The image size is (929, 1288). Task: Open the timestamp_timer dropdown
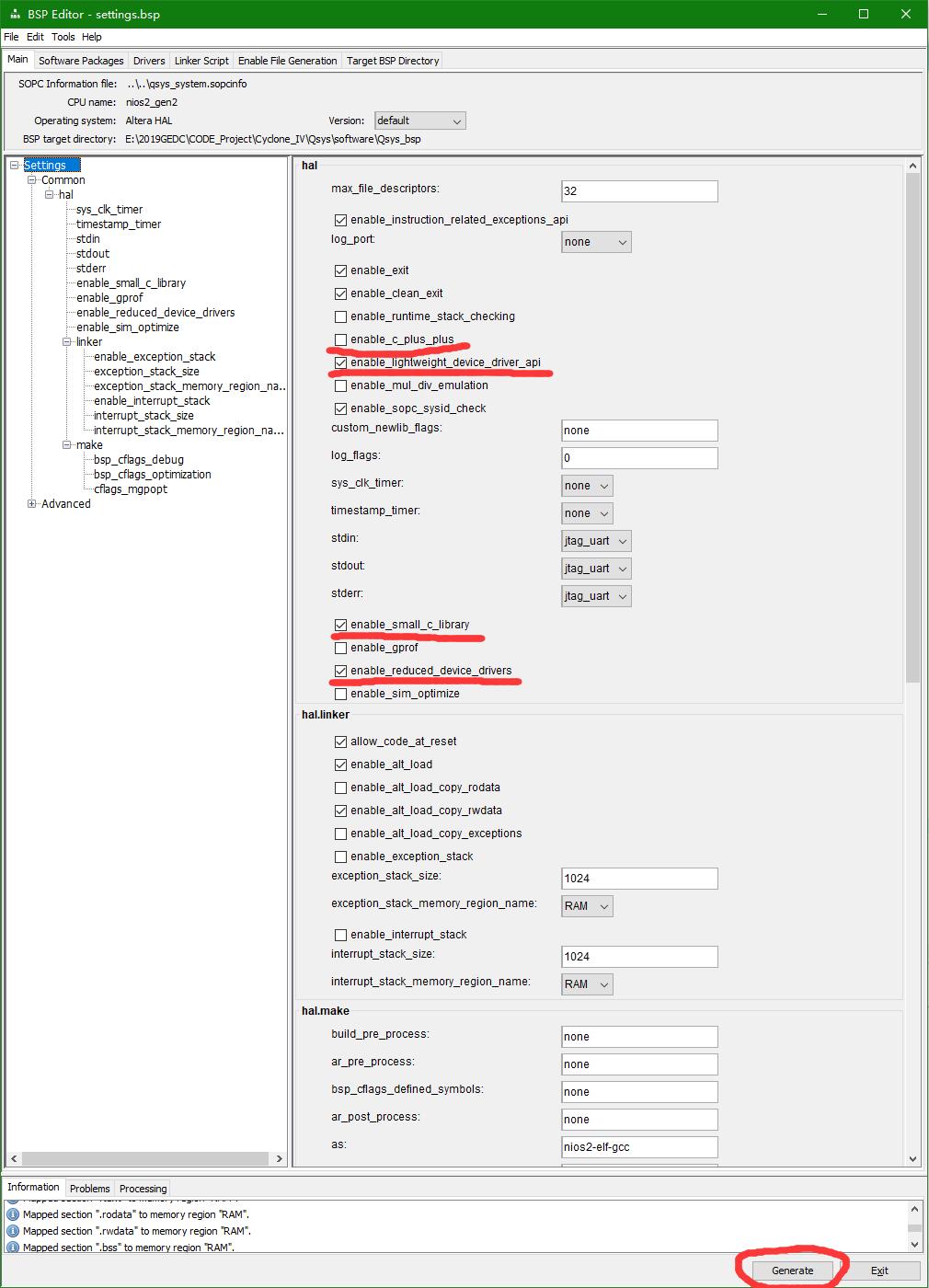tap(587, 513)
